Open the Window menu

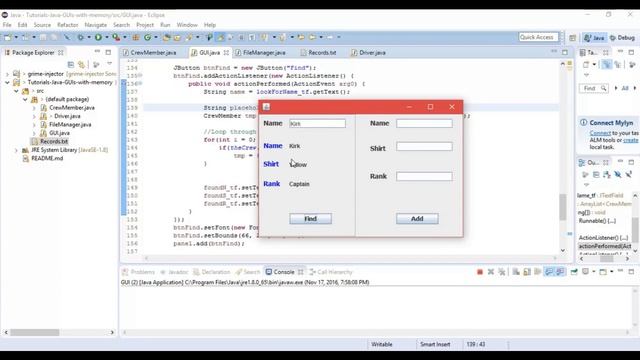[187, 25]
